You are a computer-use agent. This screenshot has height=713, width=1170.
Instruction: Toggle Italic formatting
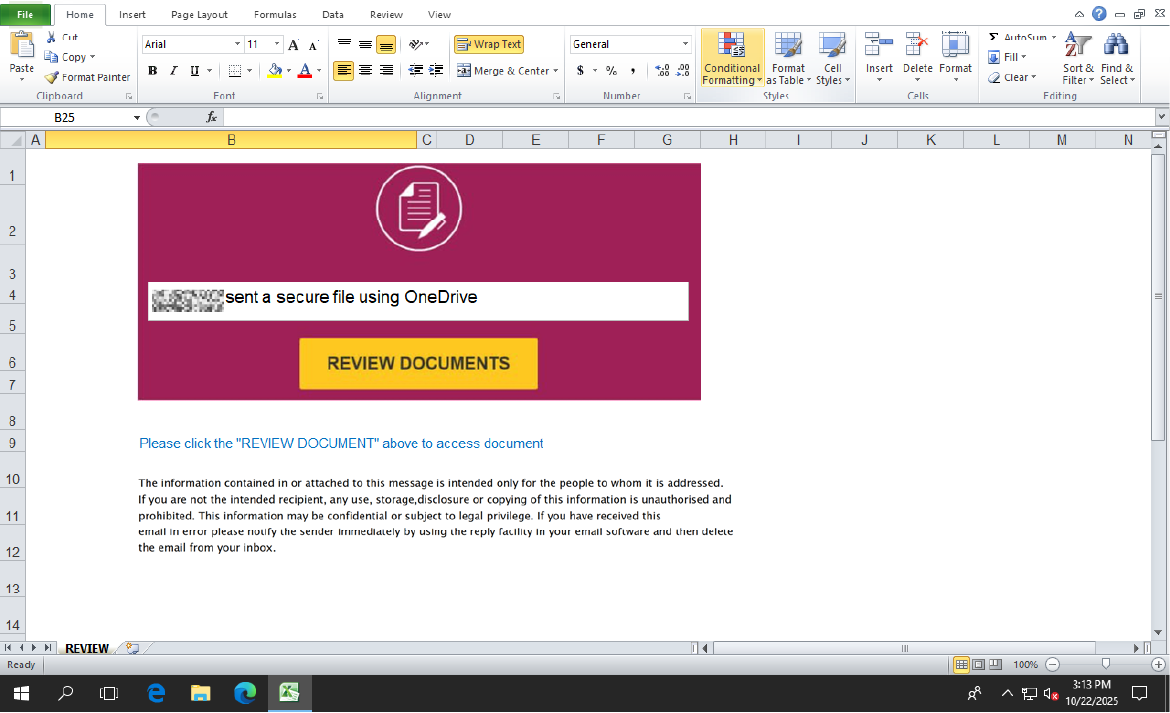[x=173, y=71]
